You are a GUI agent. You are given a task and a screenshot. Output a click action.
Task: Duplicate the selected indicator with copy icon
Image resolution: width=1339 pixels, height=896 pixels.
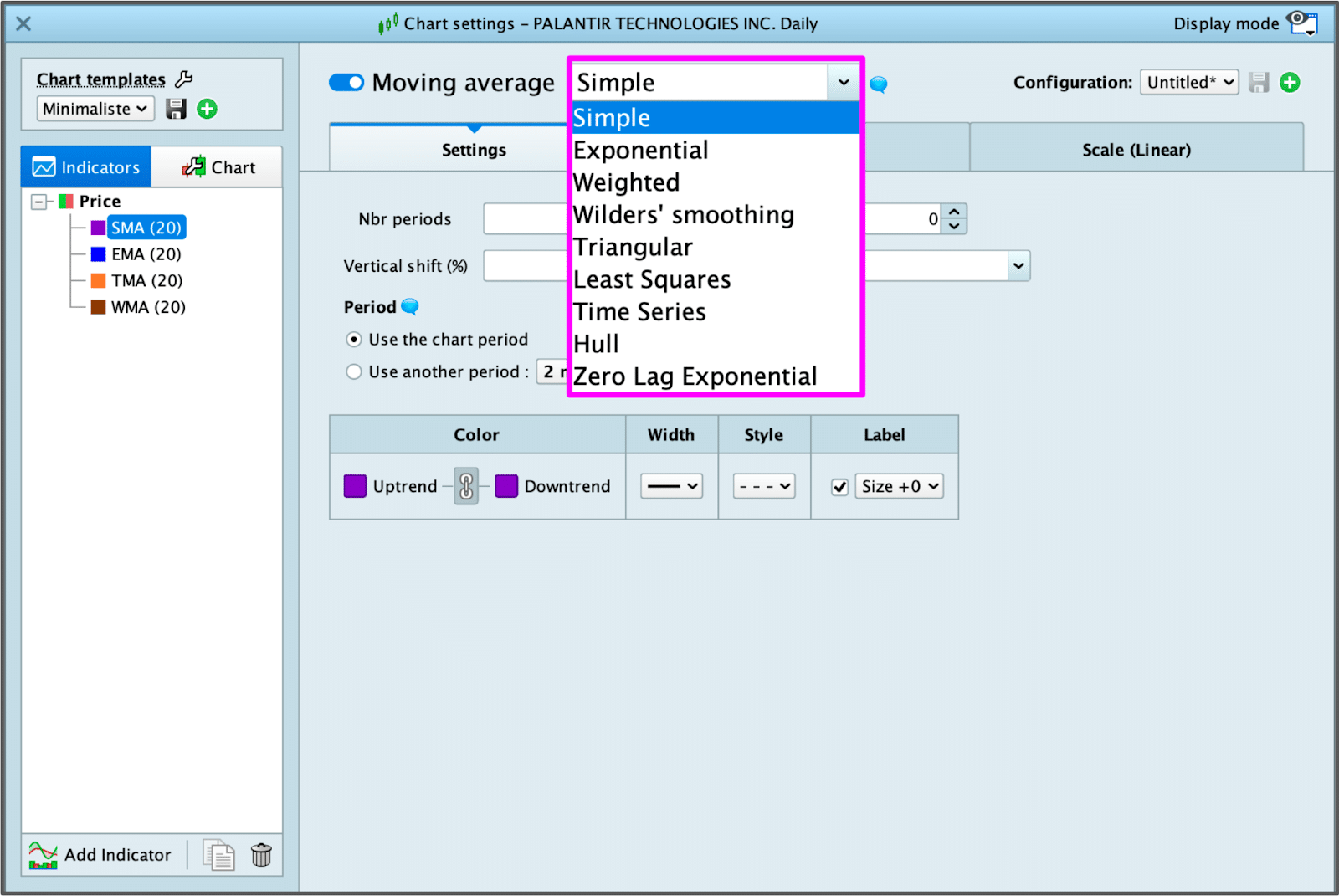[x=219, y=855]
